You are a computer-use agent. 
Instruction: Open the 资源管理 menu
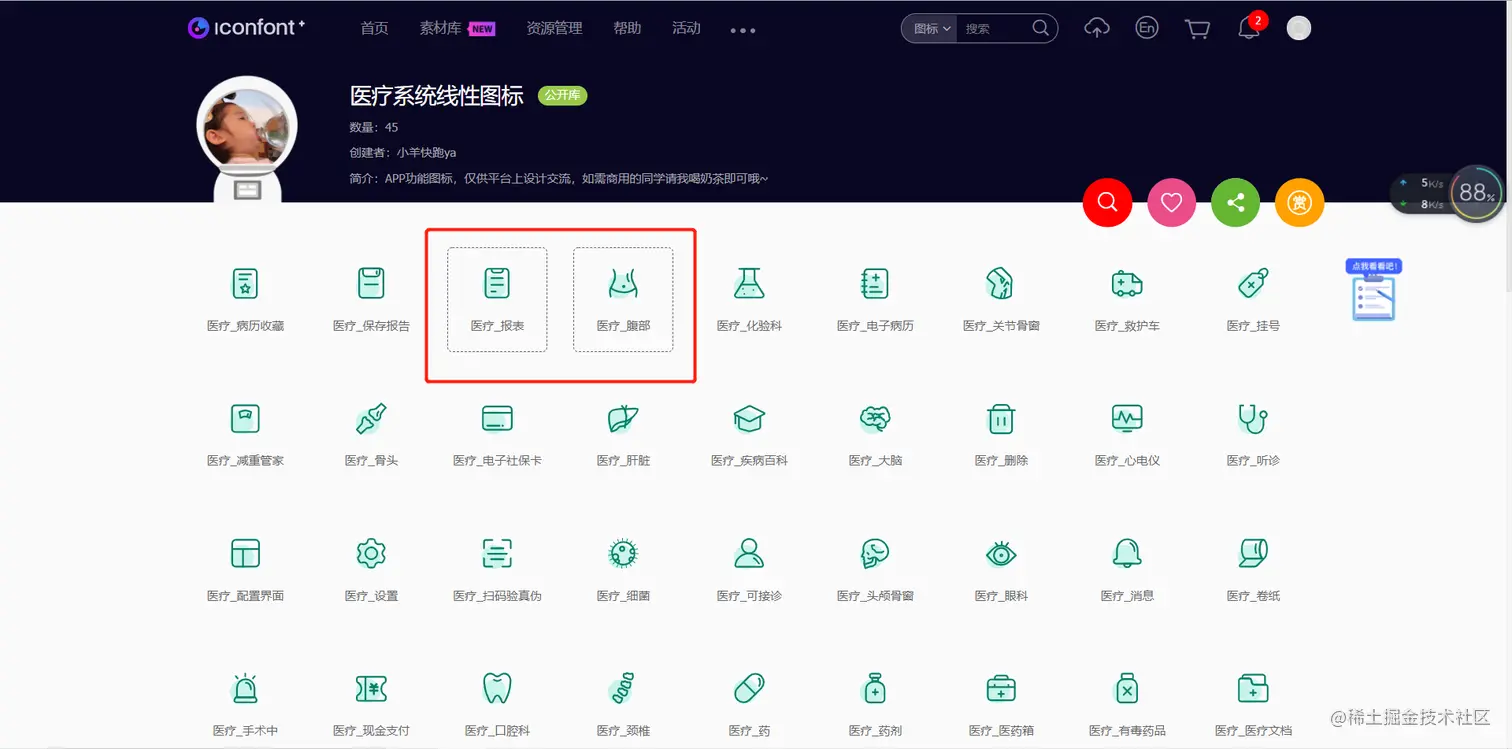tap(554, 28)
